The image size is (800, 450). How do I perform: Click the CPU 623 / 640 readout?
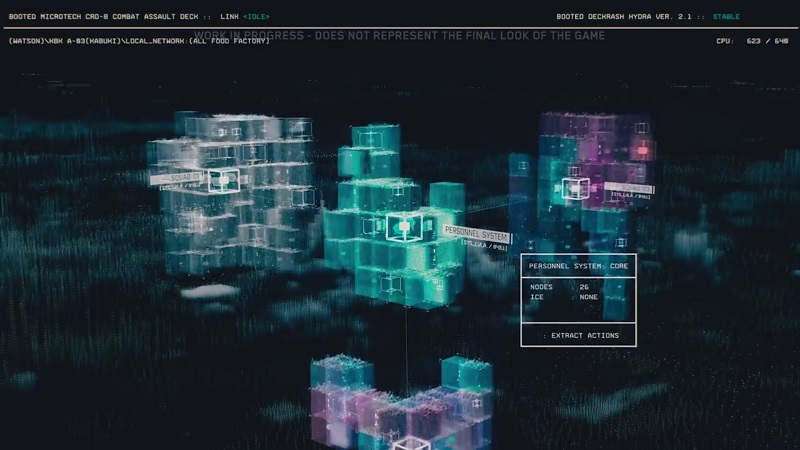(752, 41)
